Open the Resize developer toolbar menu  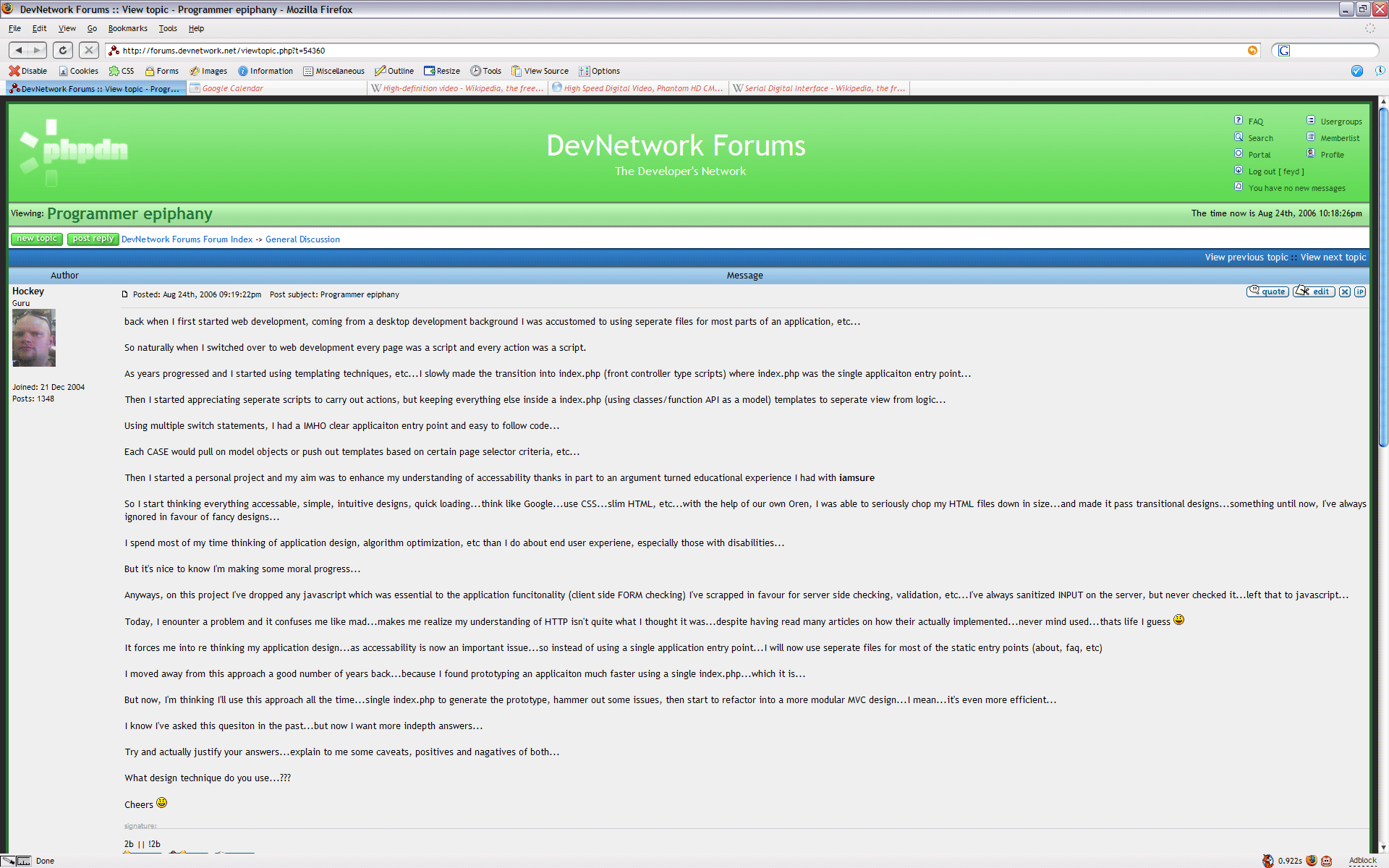click(442, 71)
